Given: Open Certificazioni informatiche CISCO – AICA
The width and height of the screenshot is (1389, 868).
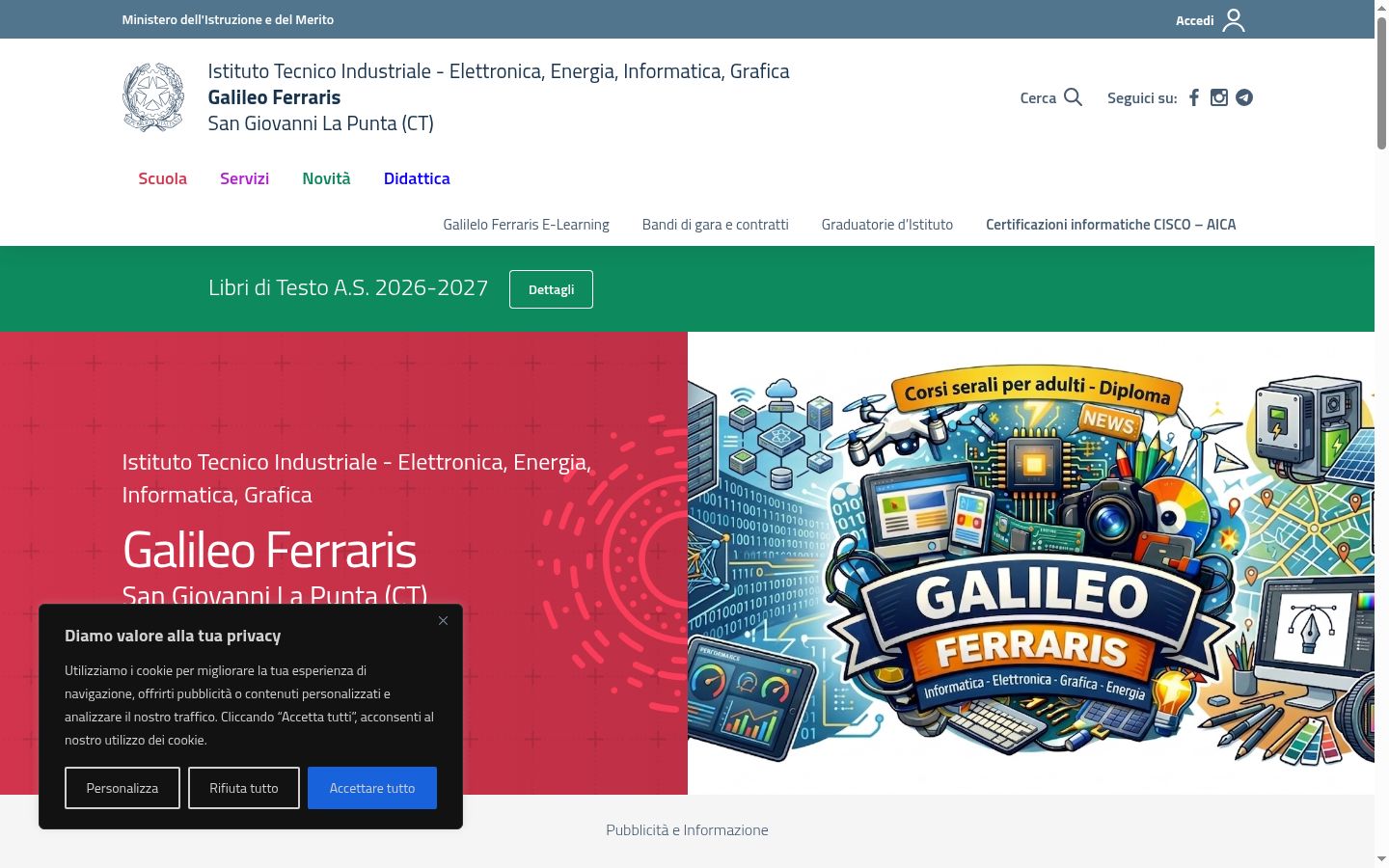Looking at the screenshot, I should 1110,225.
